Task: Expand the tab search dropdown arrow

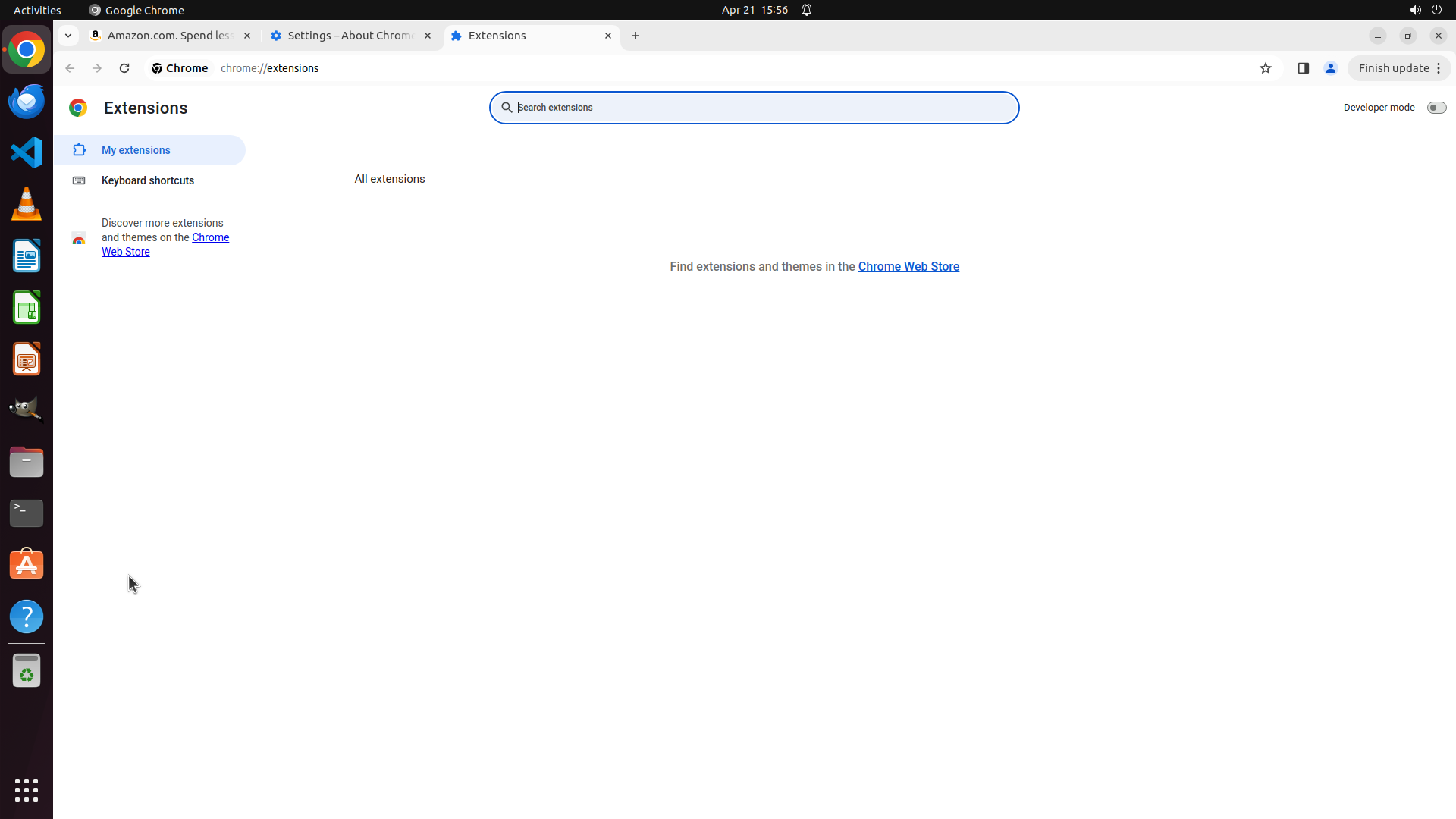Action: (68, 36)
